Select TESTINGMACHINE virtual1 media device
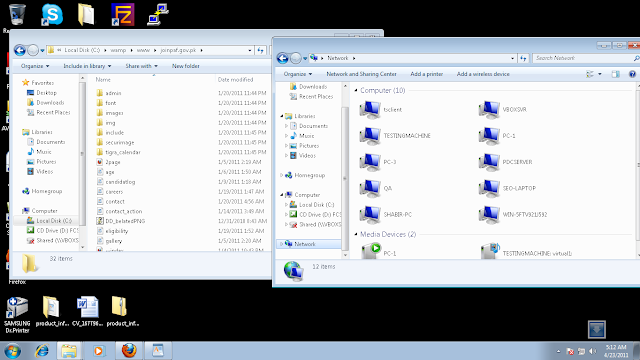 point(527,251)
